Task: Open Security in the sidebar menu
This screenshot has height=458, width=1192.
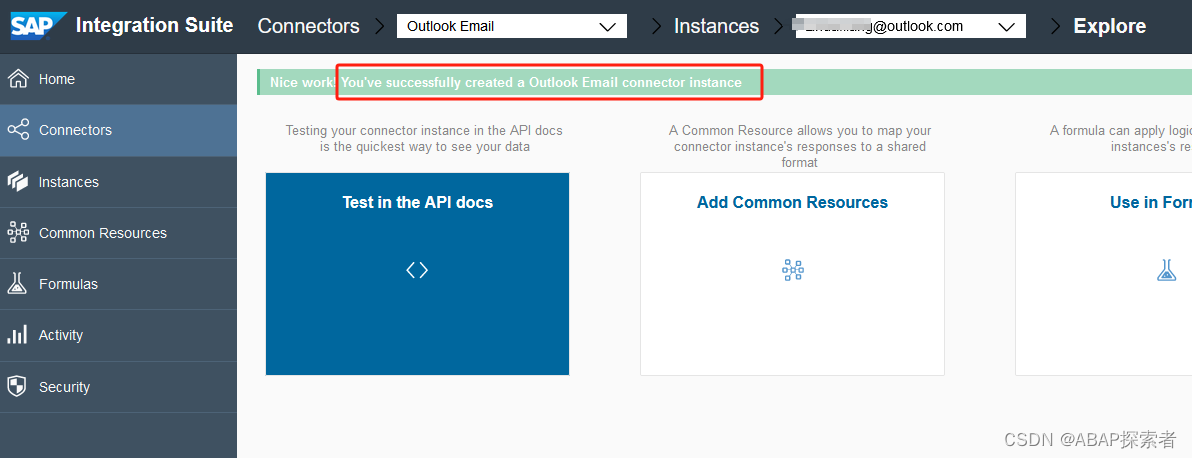Action: 118,387
